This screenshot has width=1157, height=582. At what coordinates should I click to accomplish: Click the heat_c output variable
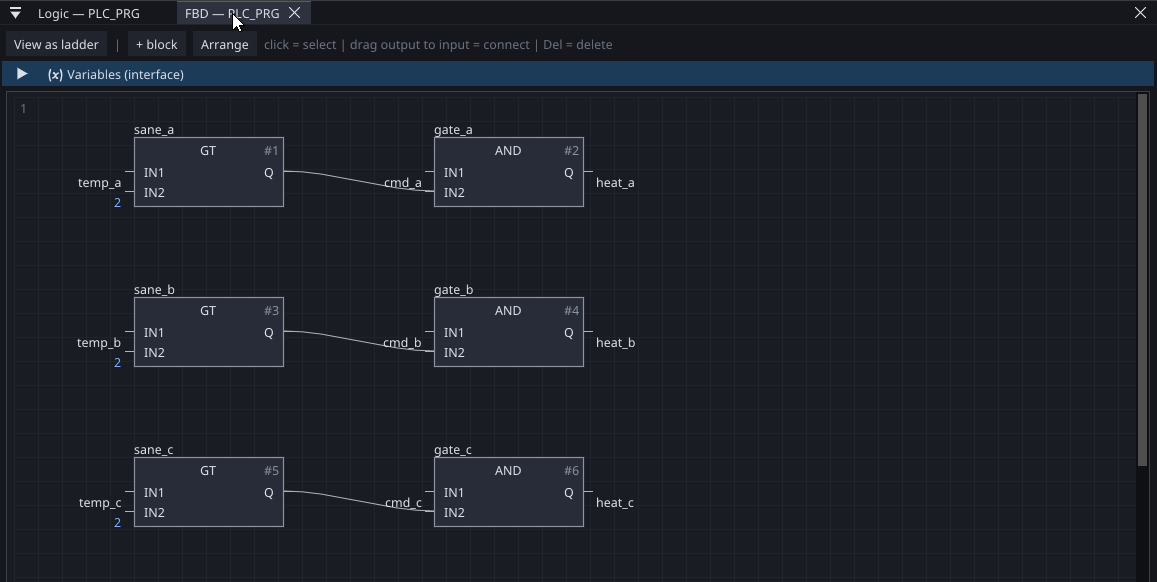tap(615, 503)
